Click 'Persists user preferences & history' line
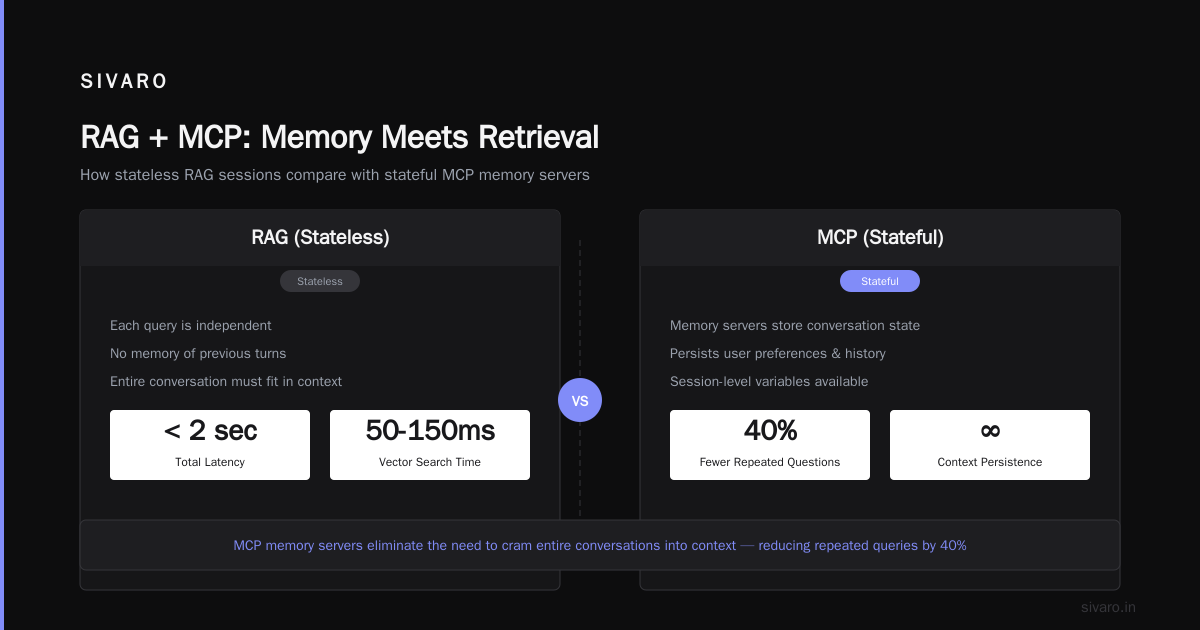This screenshot has height=630, width=1200. click(x=778, y=353)
